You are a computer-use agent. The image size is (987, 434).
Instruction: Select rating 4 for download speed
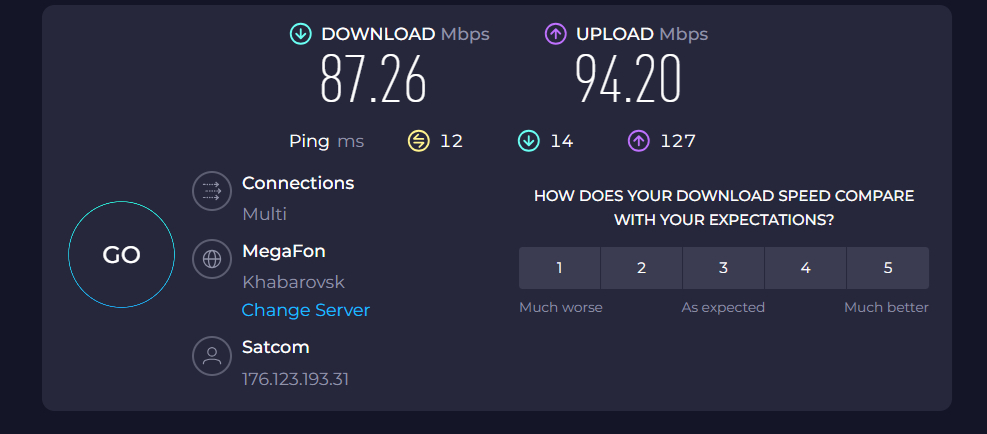click(806, 268)
